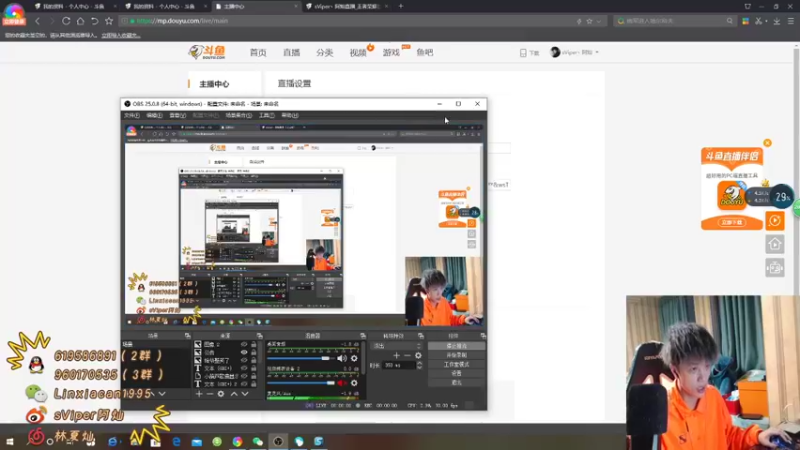Toggle lock of first source row
Viewport: 800px width, 450px height.
[254, 345]
